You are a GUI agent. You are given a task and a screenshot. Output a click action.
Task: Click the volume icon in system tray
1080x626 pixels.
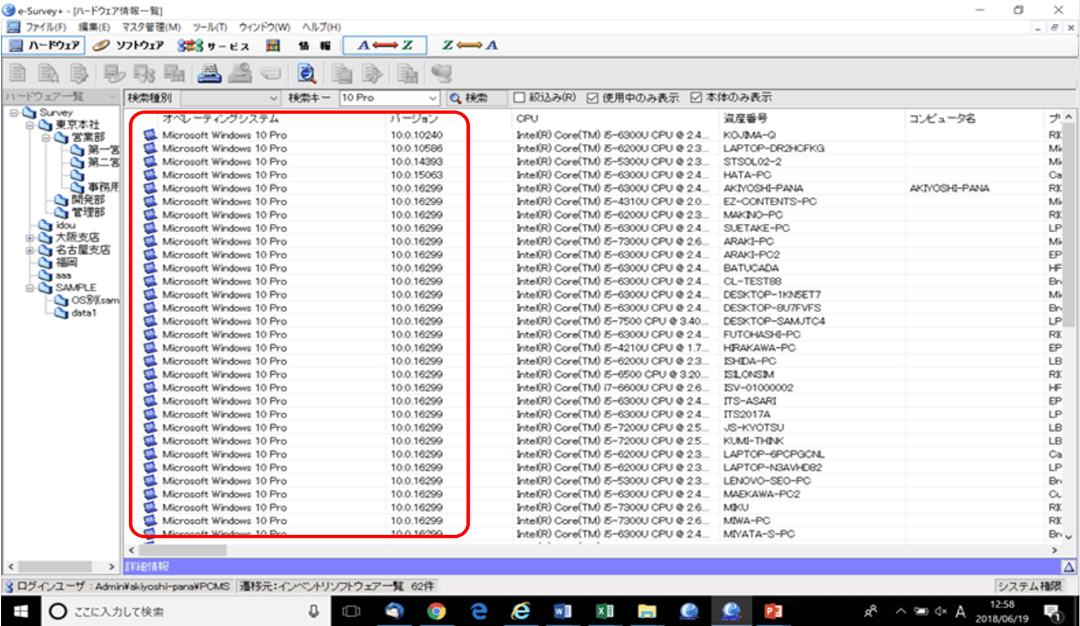[941, 611]
